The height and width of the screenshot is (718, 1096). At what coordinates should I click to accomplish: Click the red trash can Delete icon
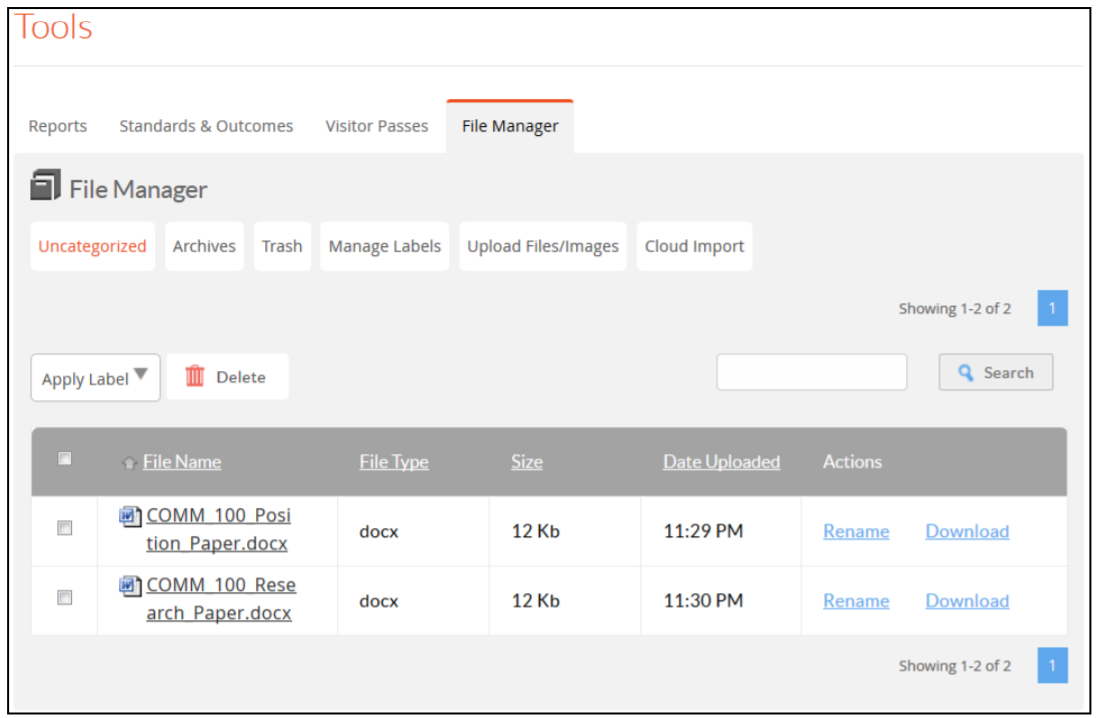point(195,376)
